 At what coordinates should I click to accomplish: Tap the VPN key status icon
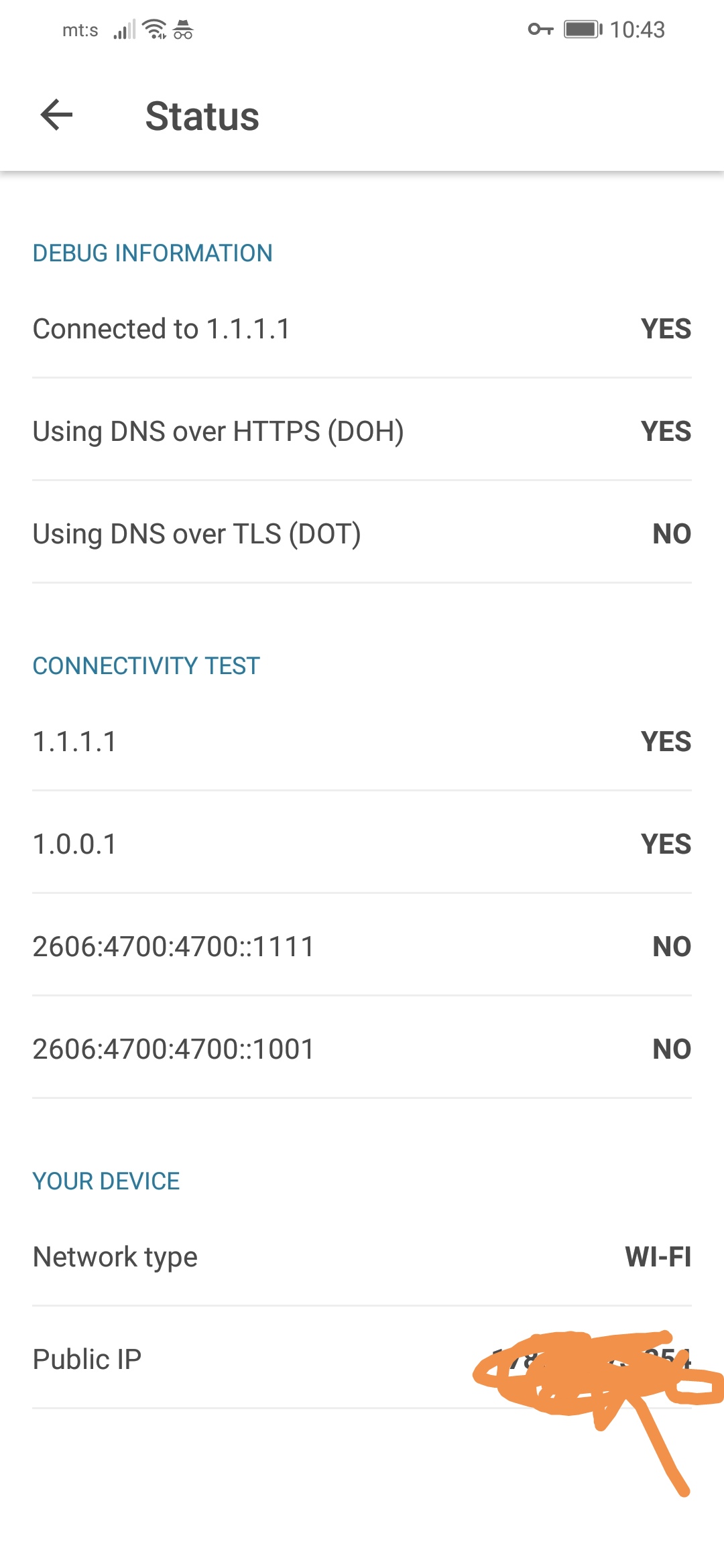click(x=540, y=29)
